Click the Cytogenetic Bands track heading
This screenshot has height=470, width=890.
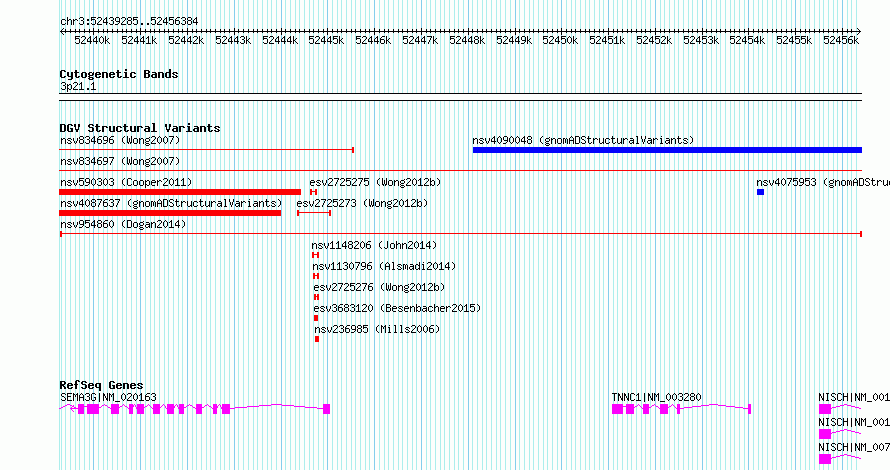[119, 74]
